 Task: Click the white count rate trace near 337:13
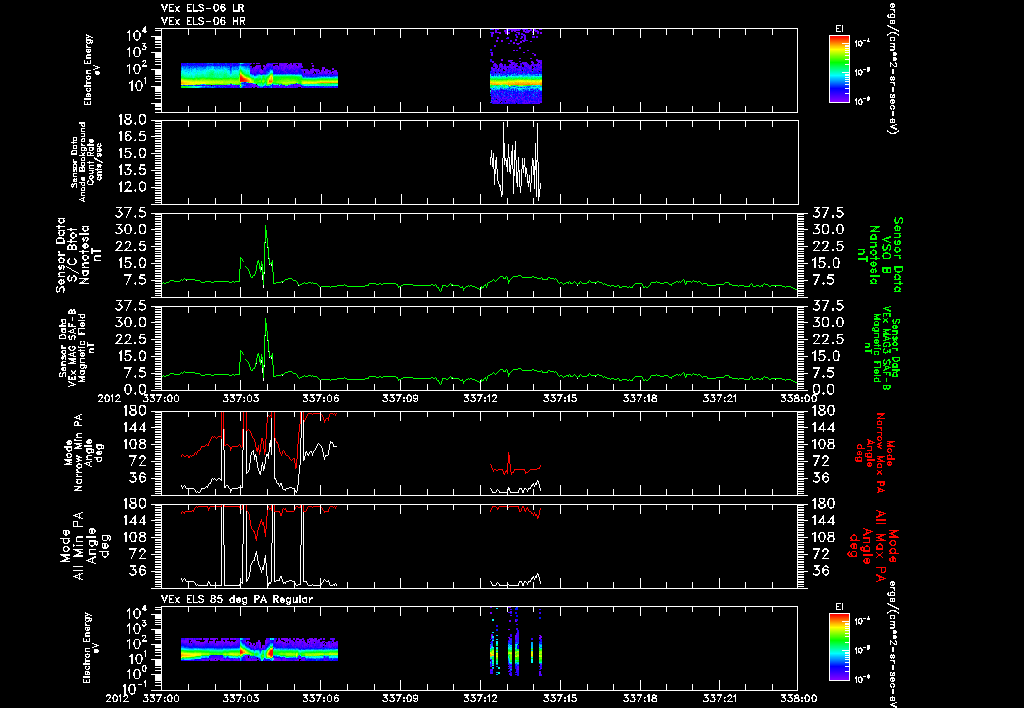point(515,162)
